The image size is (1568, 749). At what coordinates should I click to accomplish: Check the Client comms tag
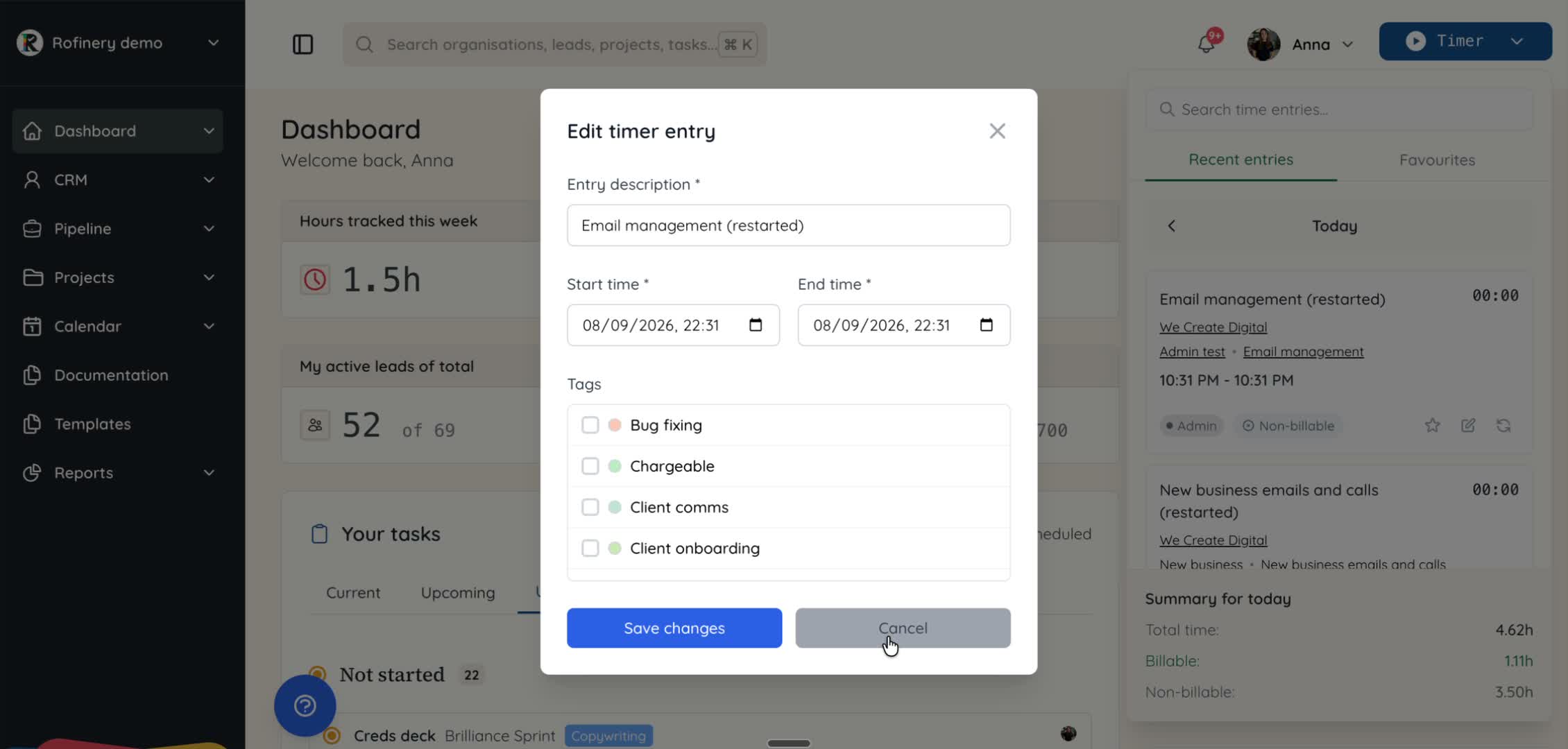(x=590, y=507)
